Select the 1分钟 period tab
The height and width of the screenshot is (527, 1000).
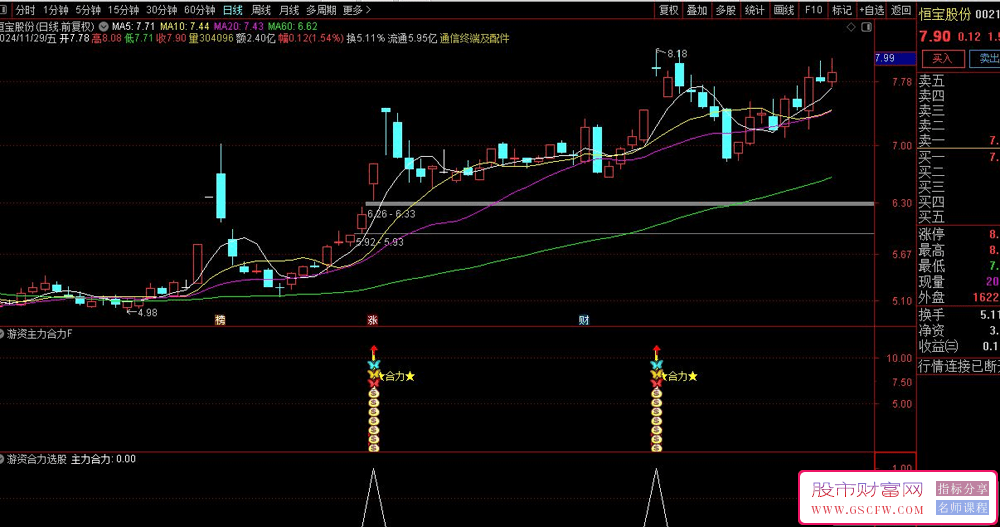56,10
